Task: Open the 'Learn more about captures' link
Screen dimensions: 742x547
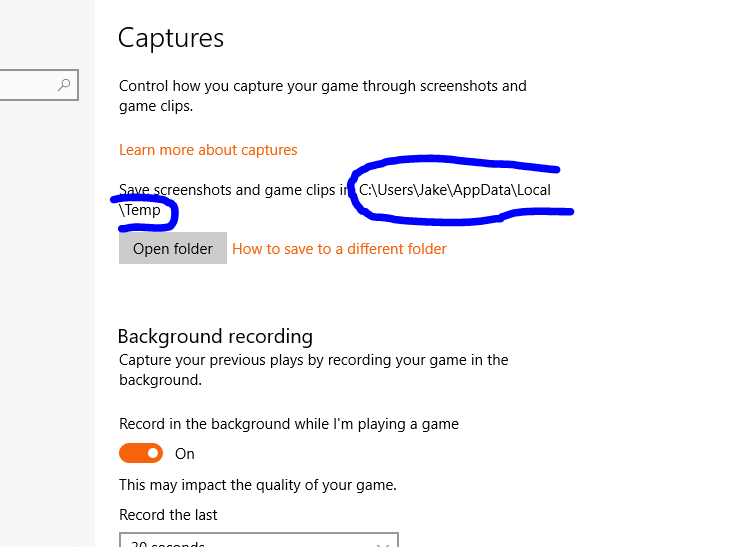Action: pyautogui.click(x=208, y=150)
